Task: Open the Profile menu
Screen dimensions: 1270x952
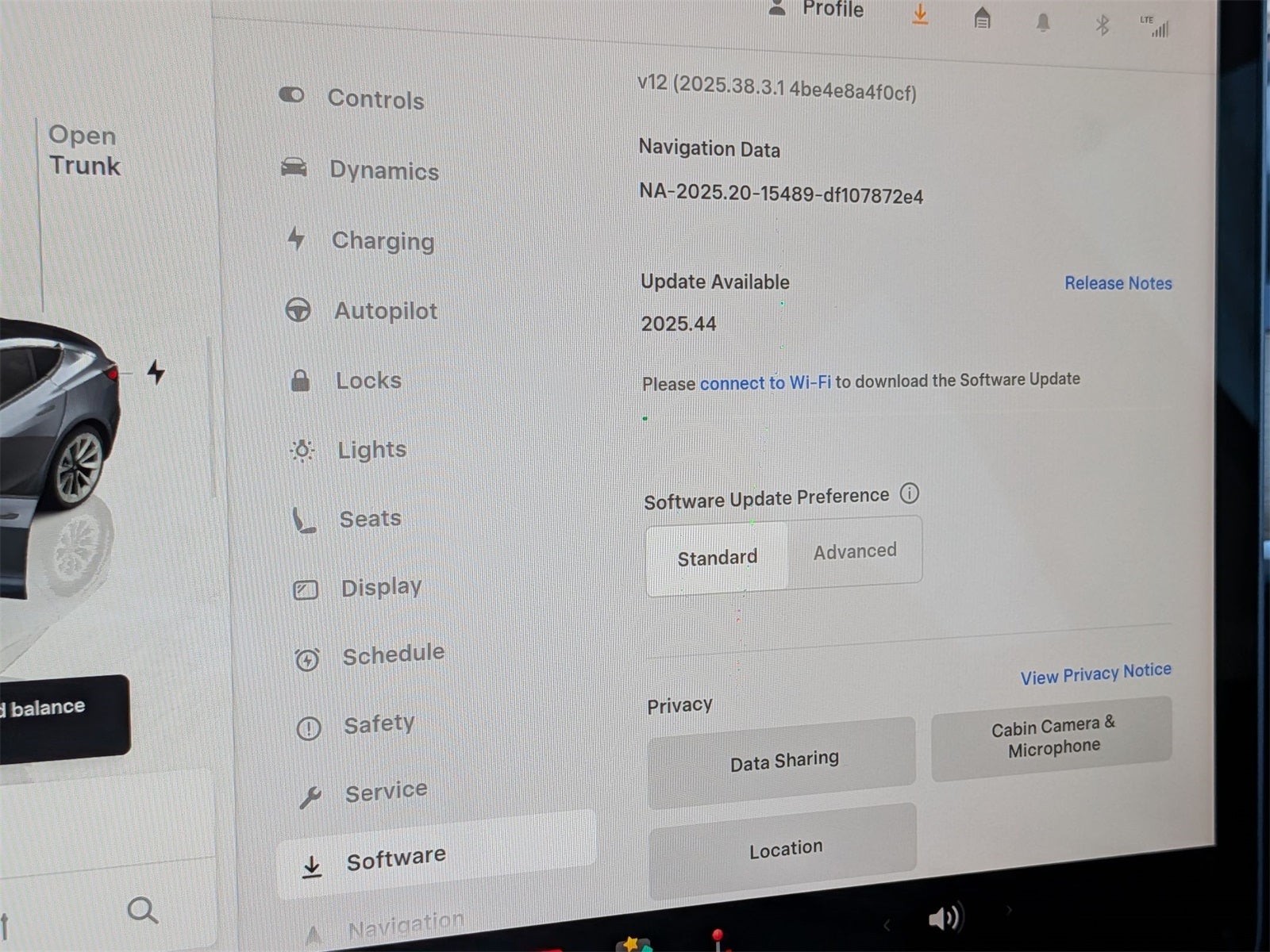Action: (817, 10)
